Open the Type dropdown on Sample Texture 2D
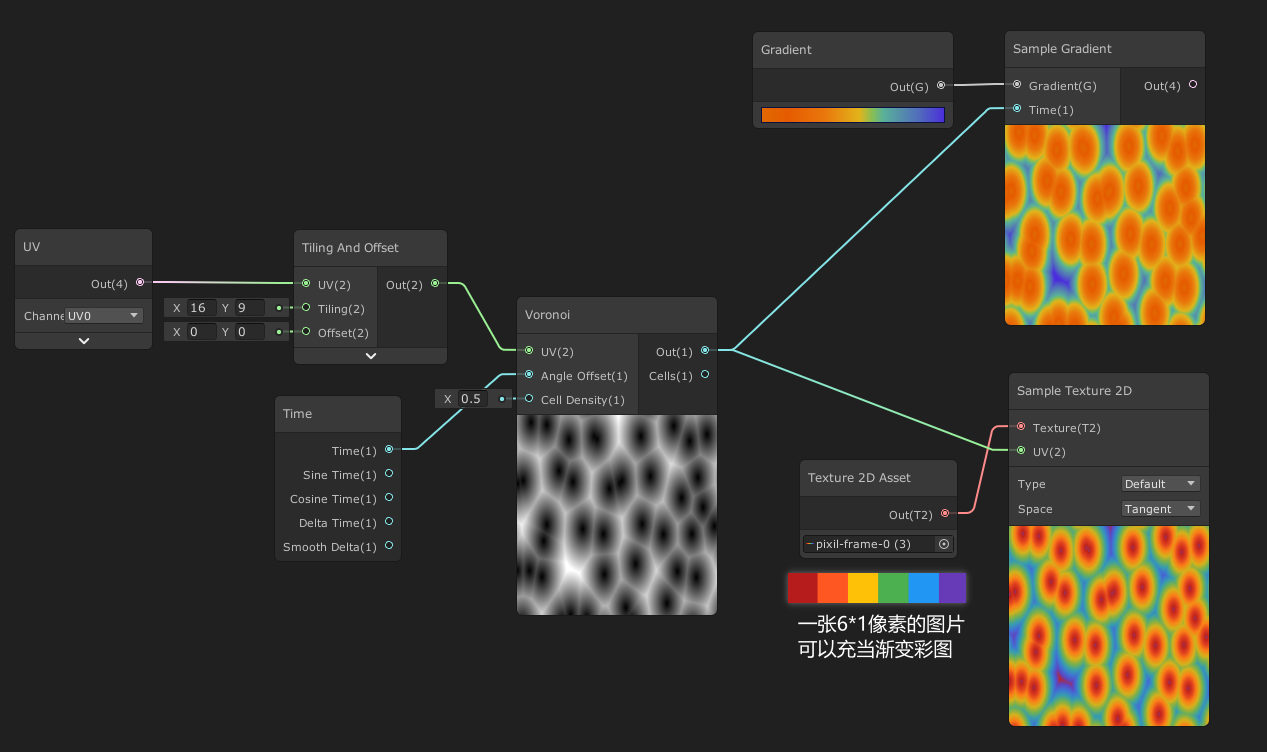The width and height of the screenshot is (1267, 752). coord(1160,483)
